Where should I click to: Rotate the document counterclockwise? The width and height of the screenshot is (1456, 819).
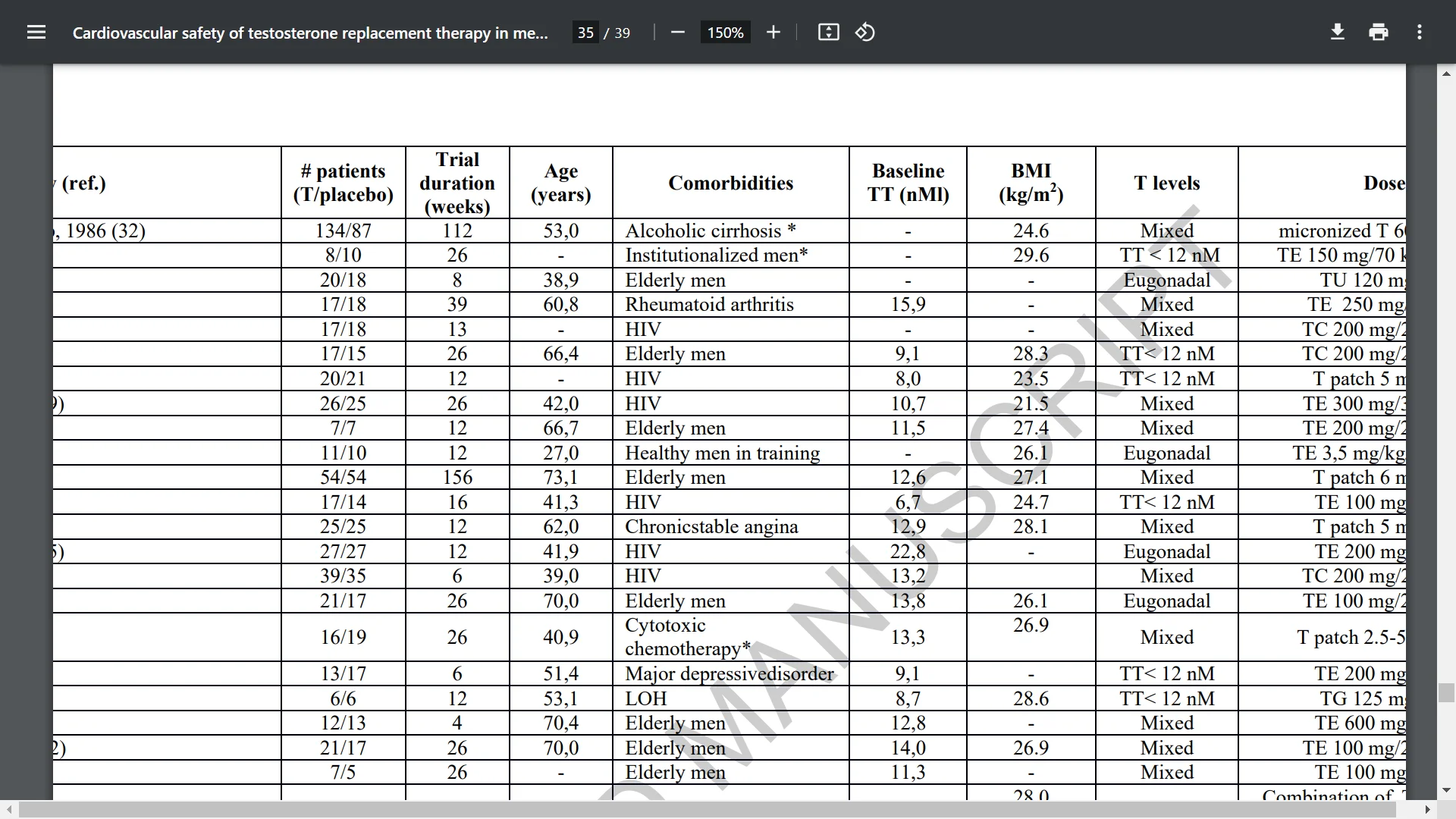coord(865,33)
